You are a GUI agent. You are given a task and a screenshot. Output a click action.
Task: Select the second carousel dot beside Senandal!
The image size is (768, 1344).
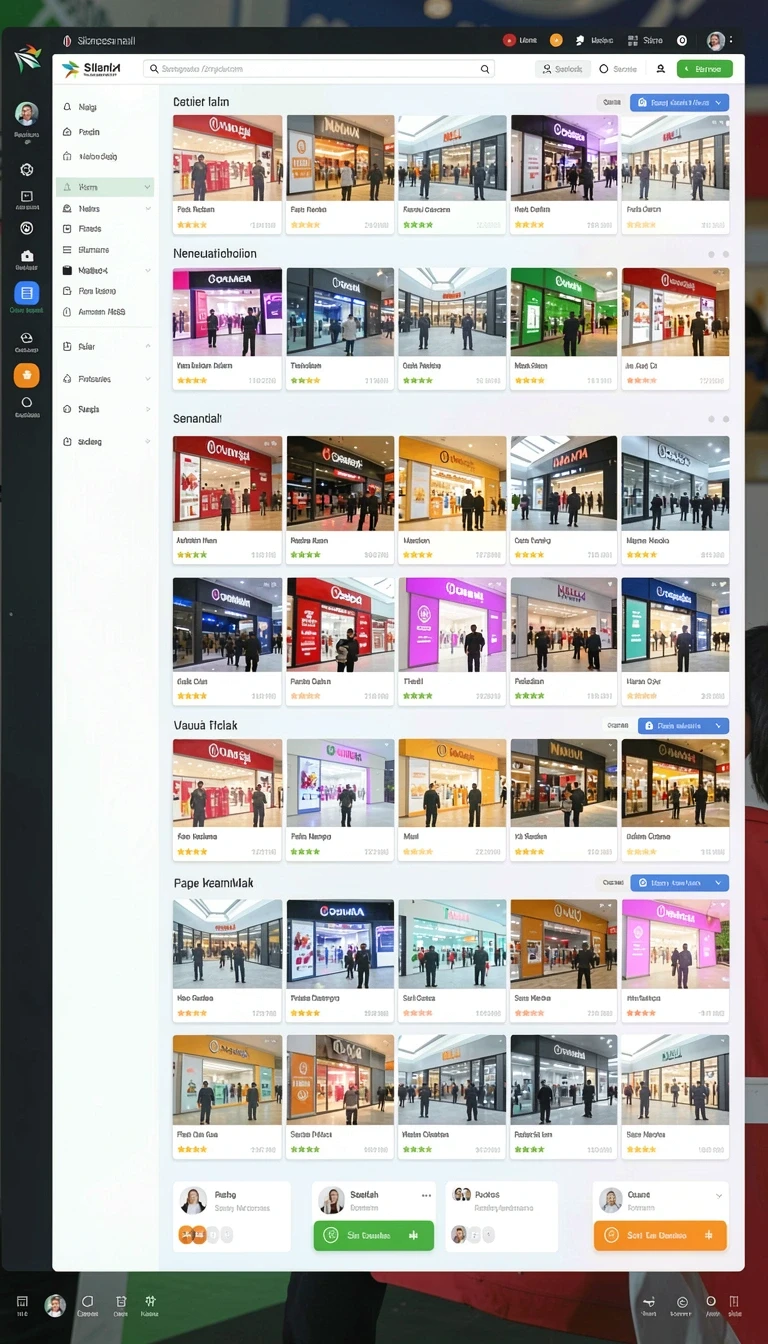coord(726,419)
